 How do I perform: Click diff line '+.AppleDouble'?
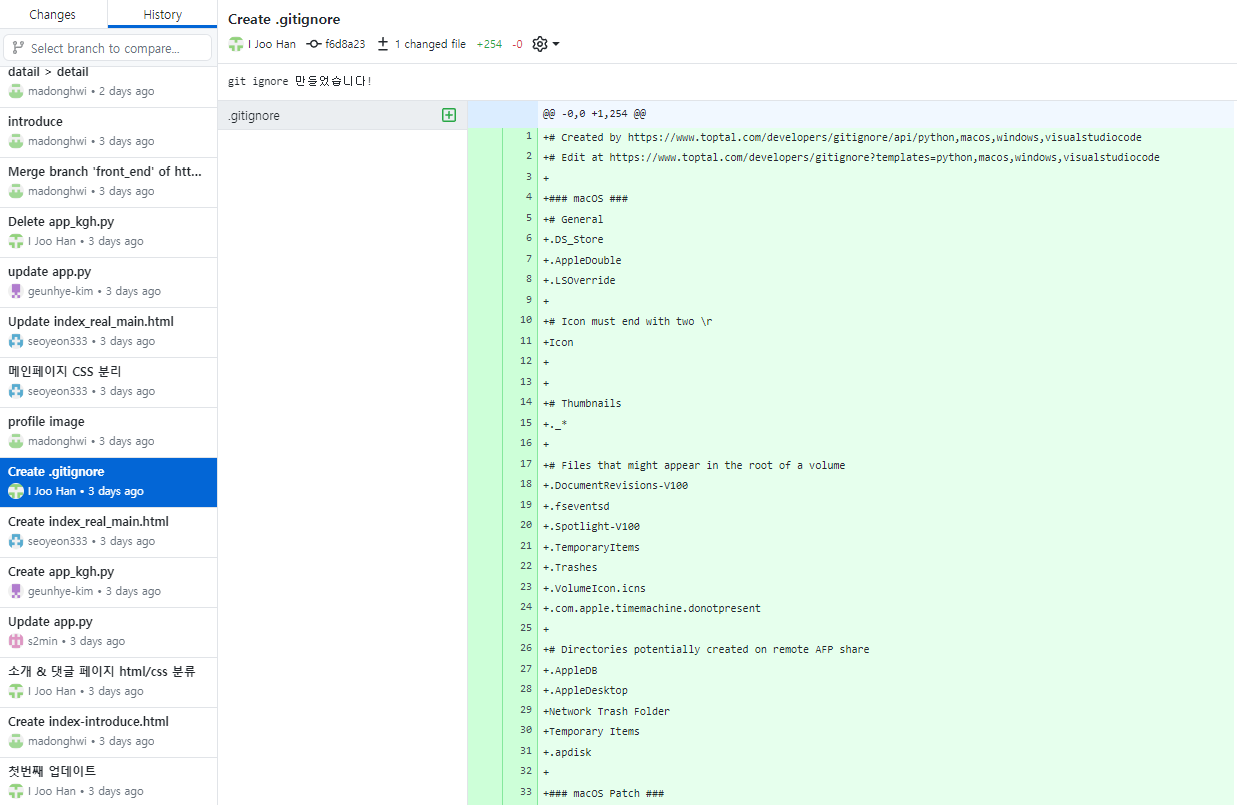(x=582, y=260)
